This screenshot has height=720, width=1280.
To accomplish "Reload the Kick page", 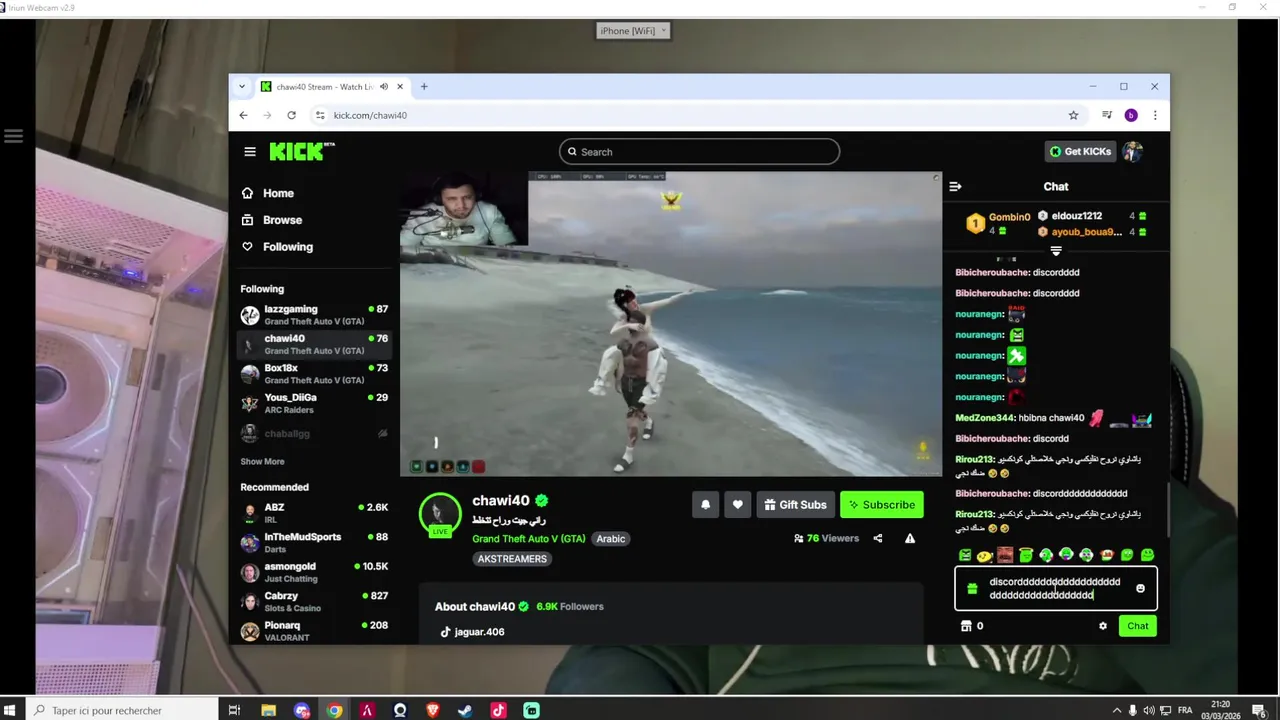I will pyautogui.click(x=291, y=115).
